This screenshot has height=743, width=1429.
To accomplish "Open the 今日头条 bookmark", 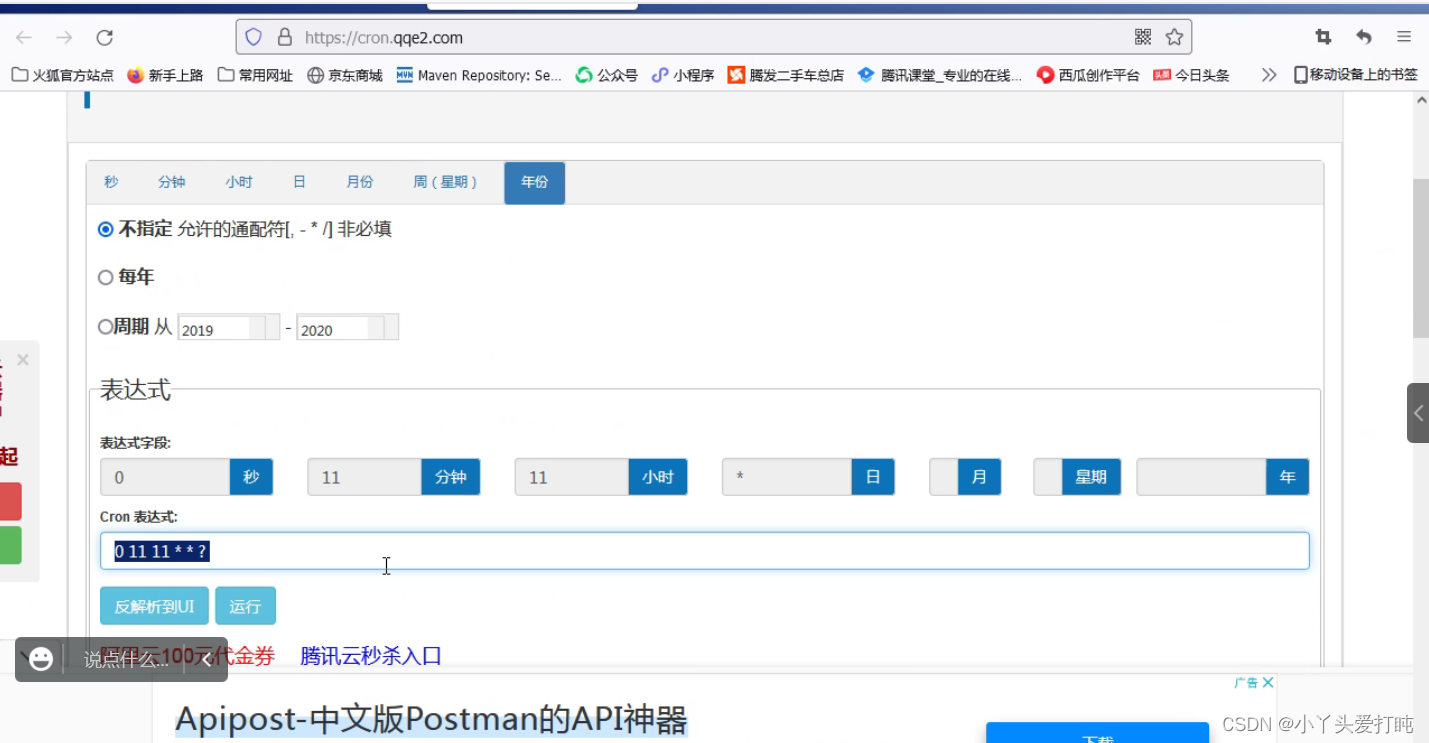I will pyautogui.click(x=1191, y=75).
